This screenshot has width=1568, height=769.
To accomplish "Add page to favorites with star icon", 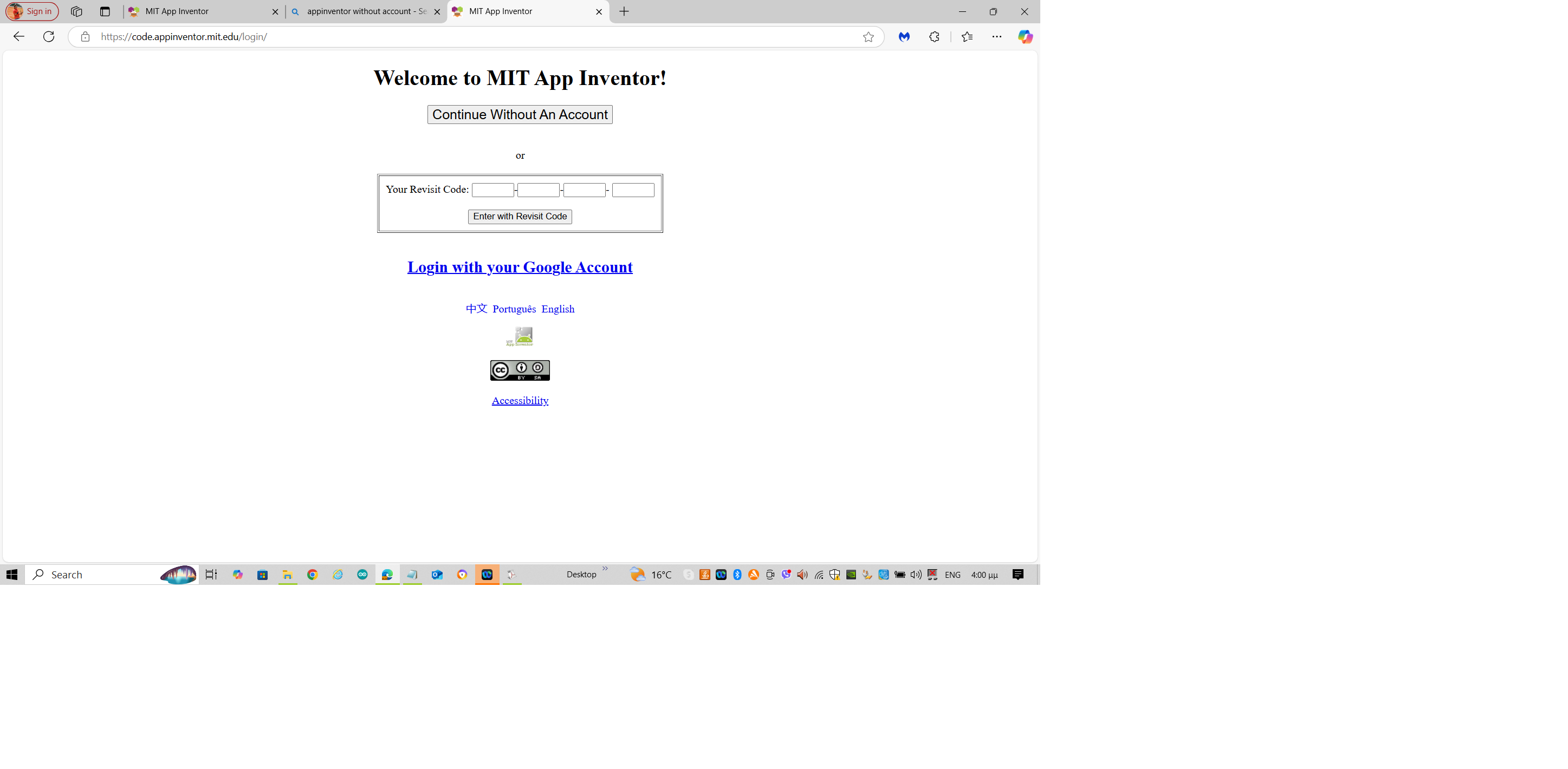I will 869,36.
